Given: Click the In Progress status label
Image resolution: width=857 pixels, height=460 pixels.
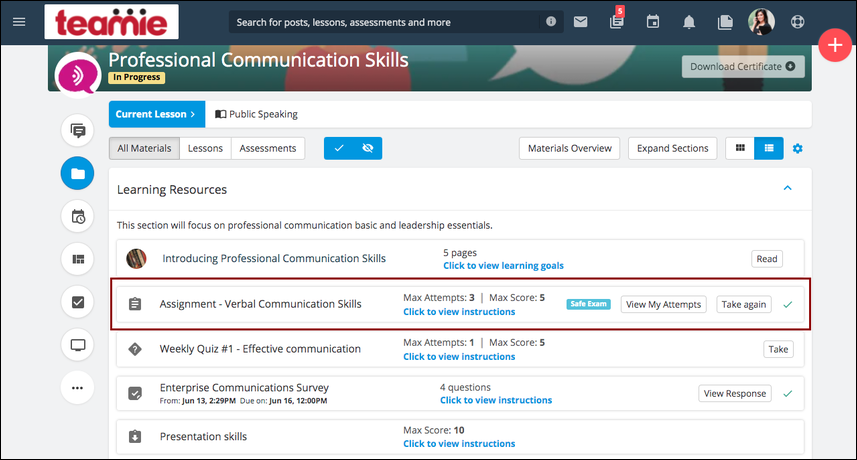Looking at the screenshot, I should tap(137, 77).
